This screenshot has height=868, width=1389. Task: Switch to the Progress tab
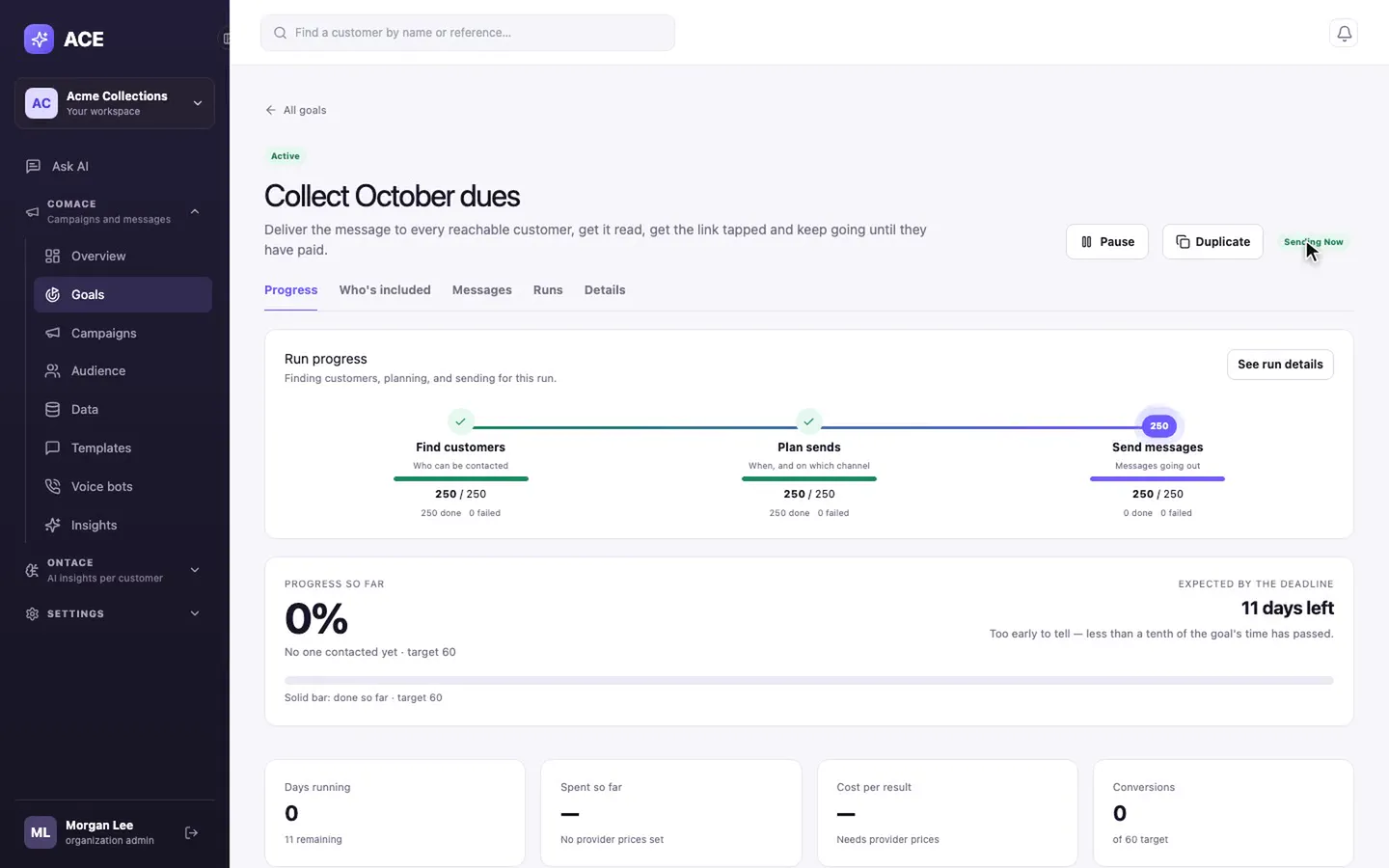(x=290, y=290)
